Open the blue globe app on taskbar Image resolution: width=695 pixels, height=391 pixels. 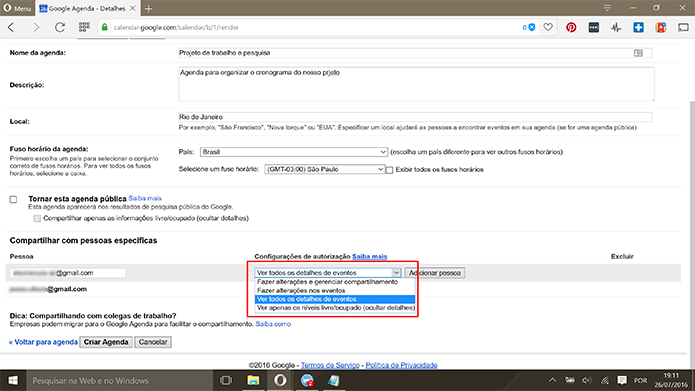(x=307, y=380)
